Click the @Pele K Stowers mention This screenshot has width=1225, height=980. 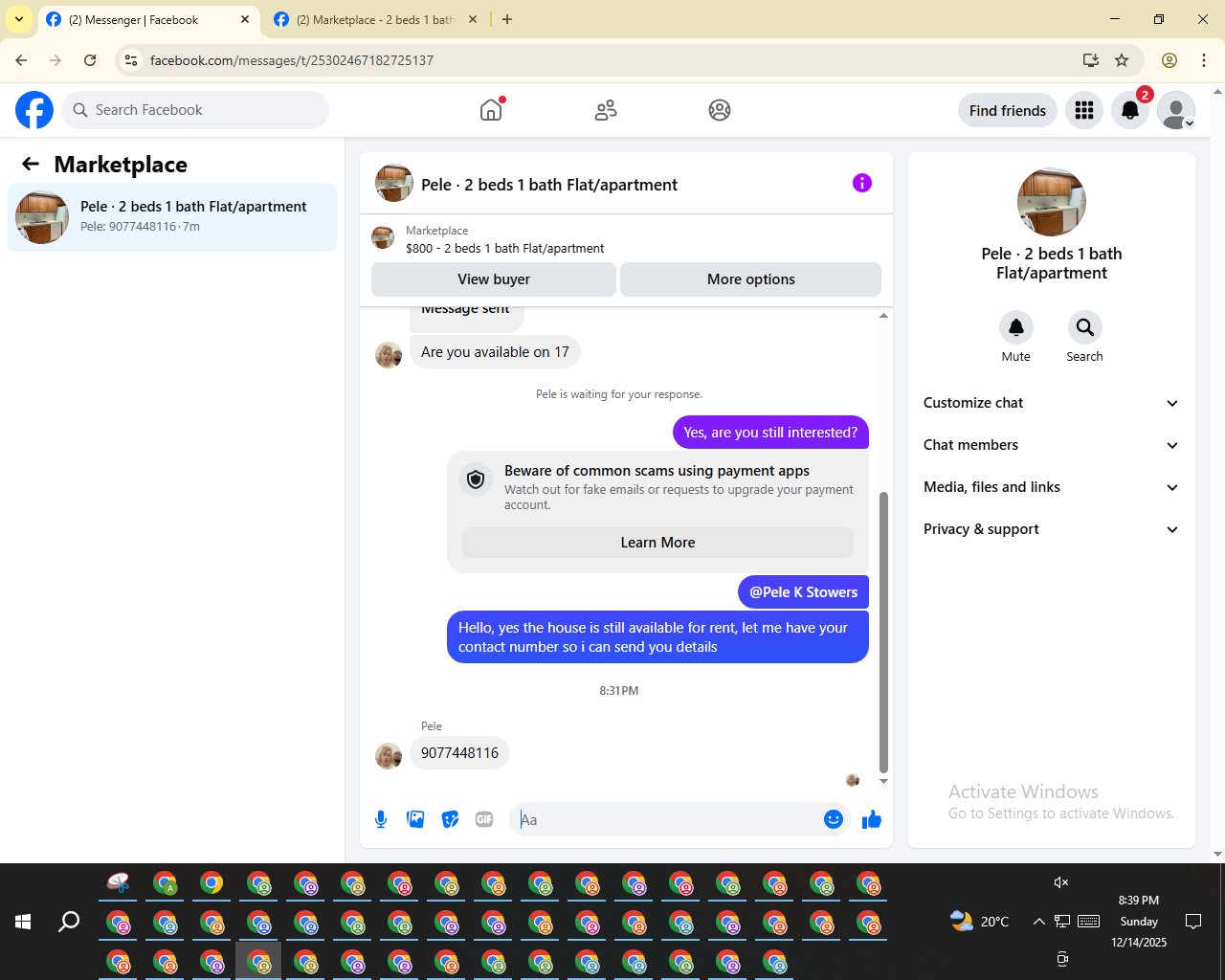click(x=803, y=592)
